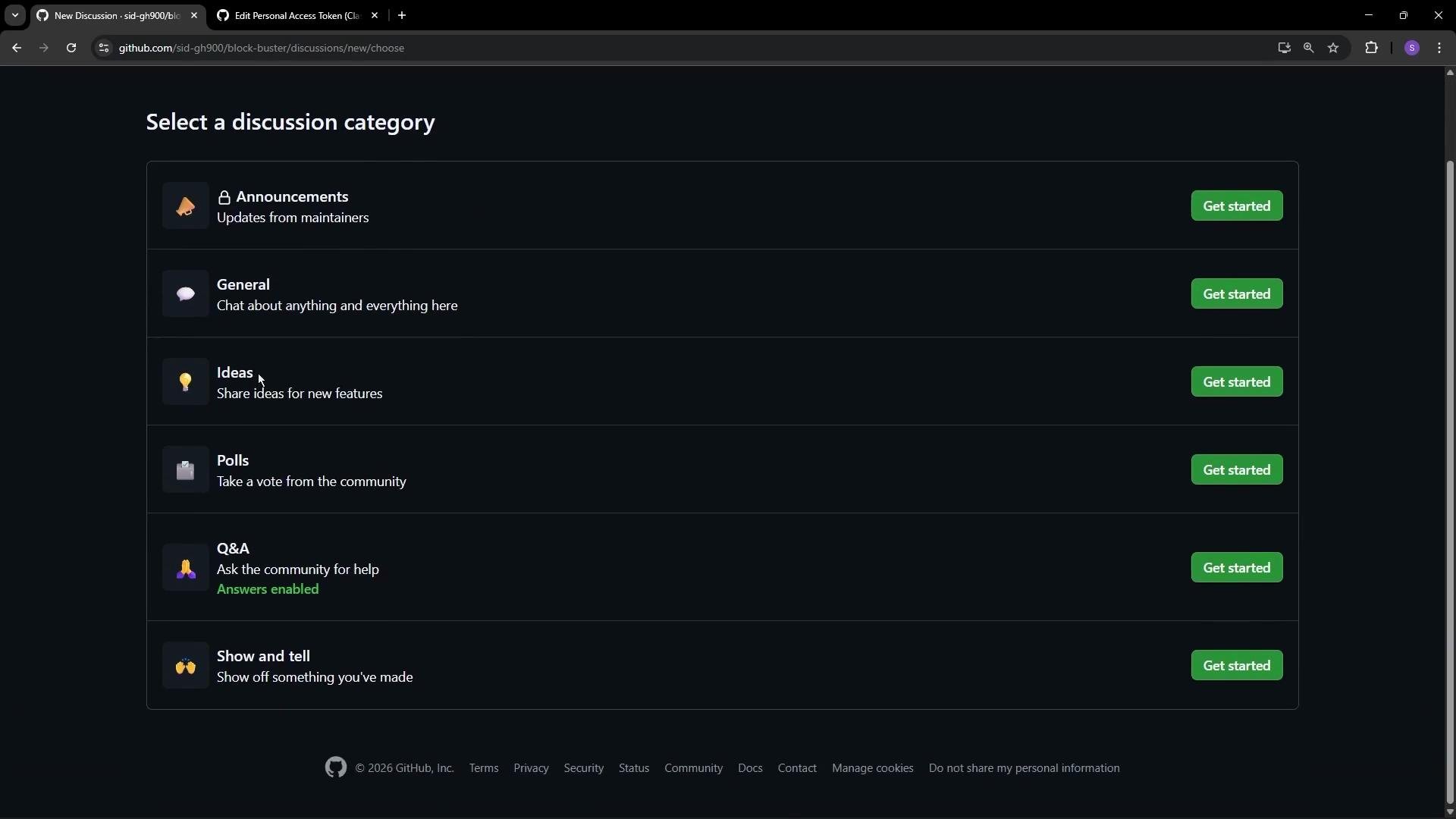
Task: Open the Terms footer link
Action: tap(484, 768)
